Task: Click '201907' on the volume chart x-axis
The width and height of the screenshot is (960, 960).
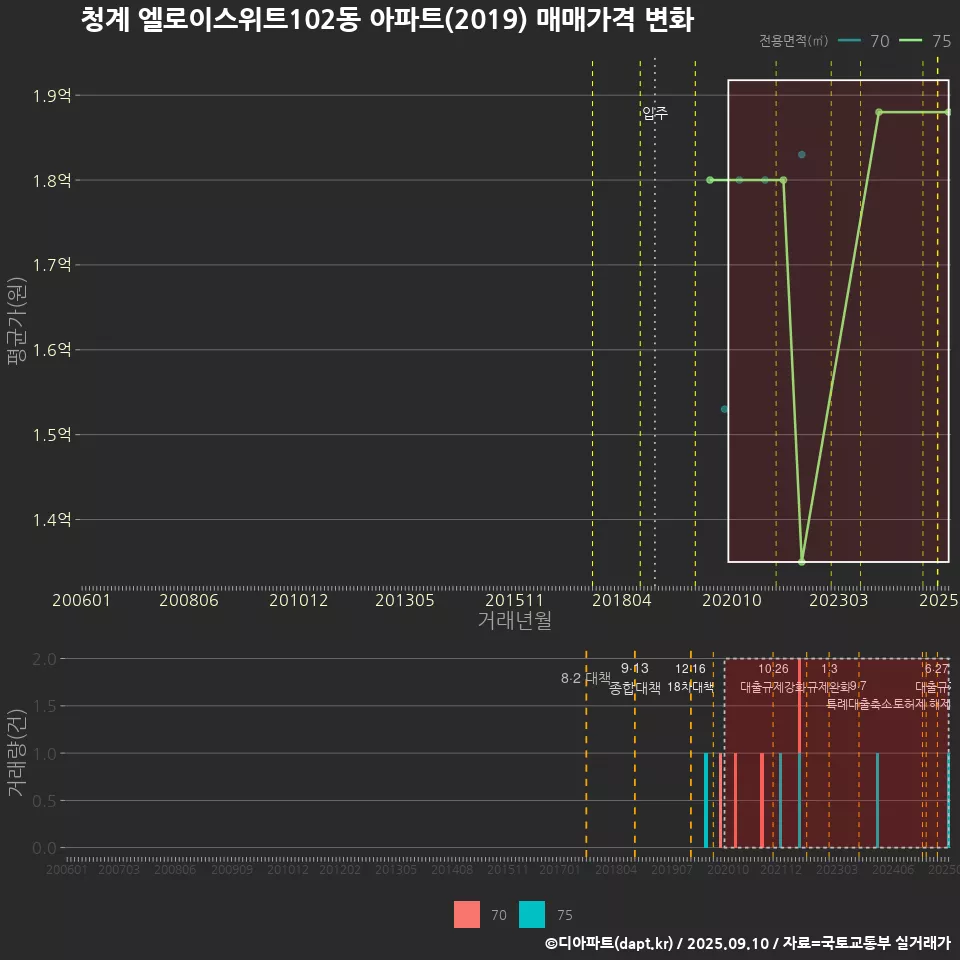Action: pyautogui.click(x=672, y=869)
